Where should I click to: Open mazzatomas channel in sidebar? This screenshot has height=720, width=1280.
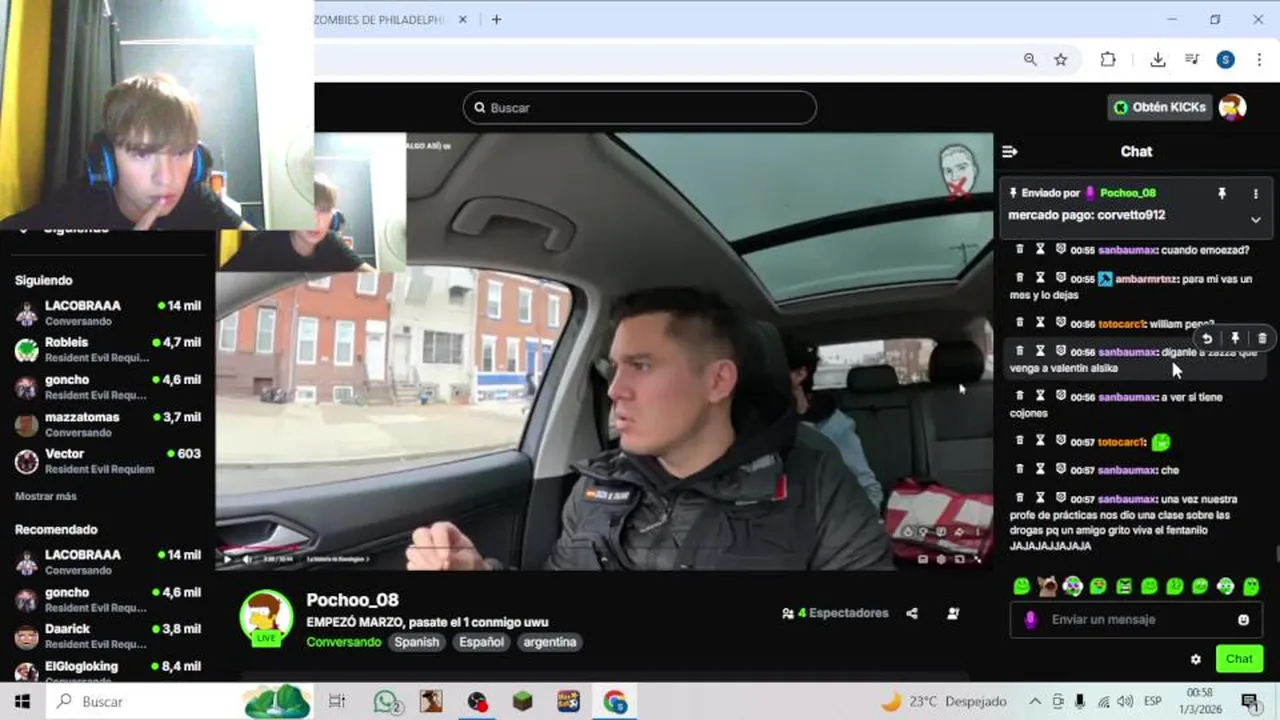coord(108,424)
